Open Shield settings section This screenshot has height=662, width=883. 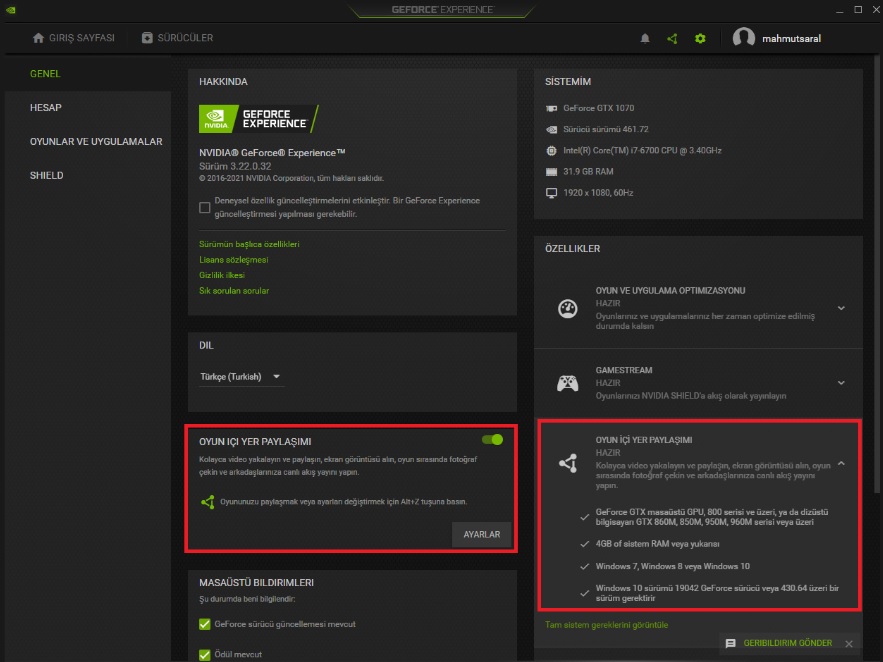[x=46, y=175]
